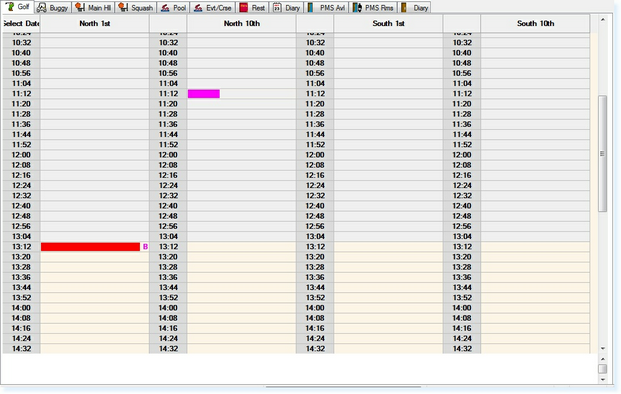
Task: Click the 10:56 time label beside South 1st
Action: click(x=315, y=73)
